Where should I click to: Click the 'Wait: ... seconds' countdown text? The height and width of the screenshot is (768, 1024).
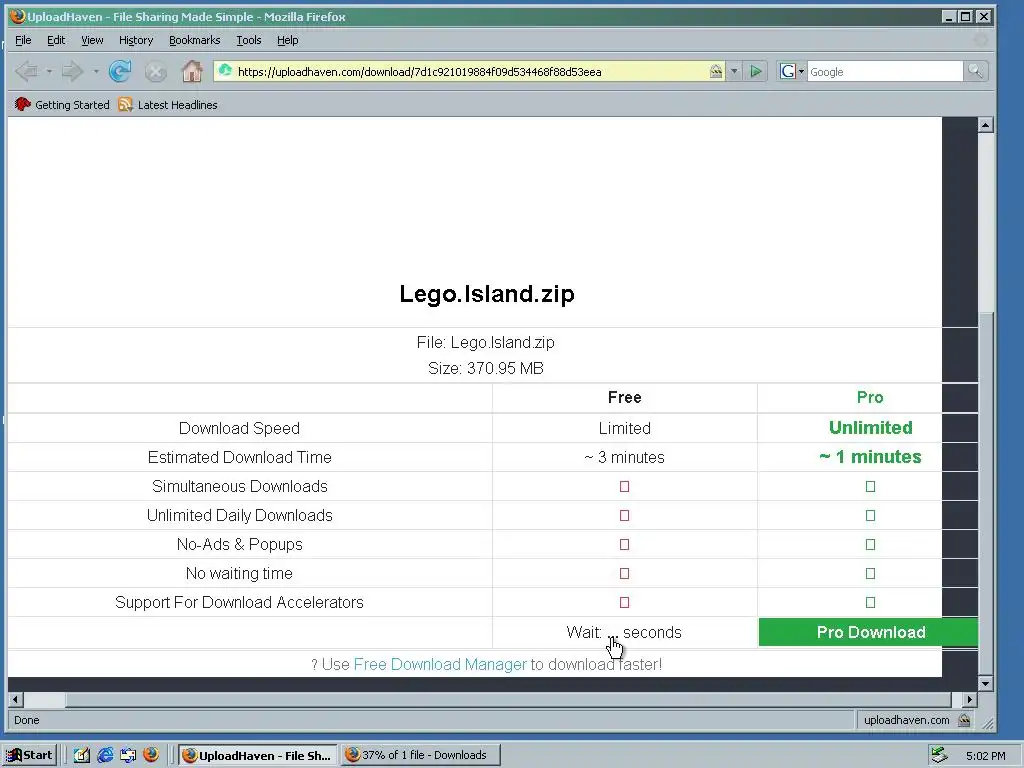pyautogui.click(x=624, y=632)
